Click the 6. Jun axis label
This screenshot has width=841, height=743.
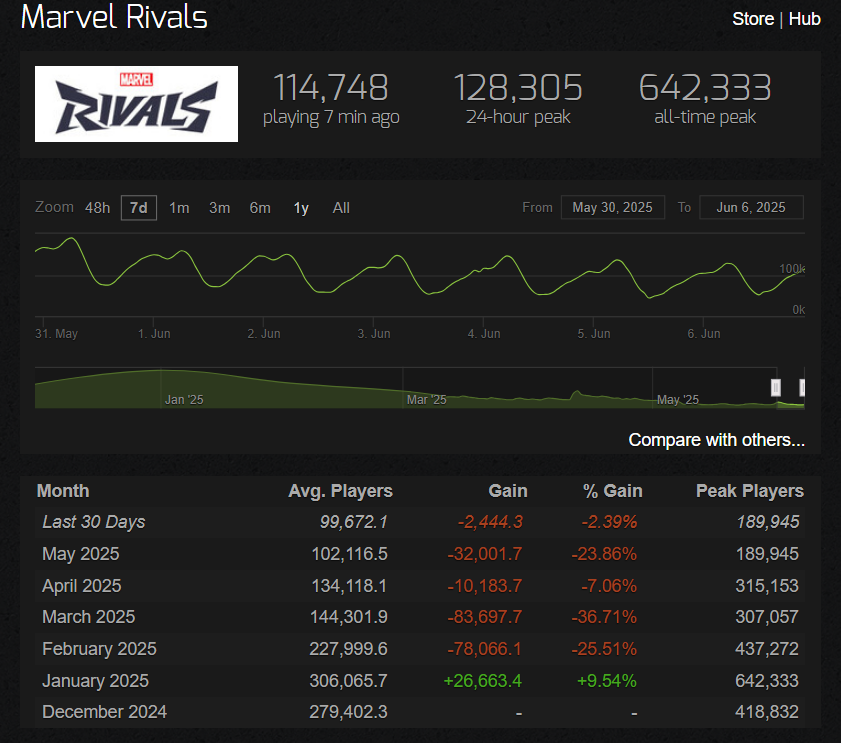pyautogui.click(x=704, y=334)
